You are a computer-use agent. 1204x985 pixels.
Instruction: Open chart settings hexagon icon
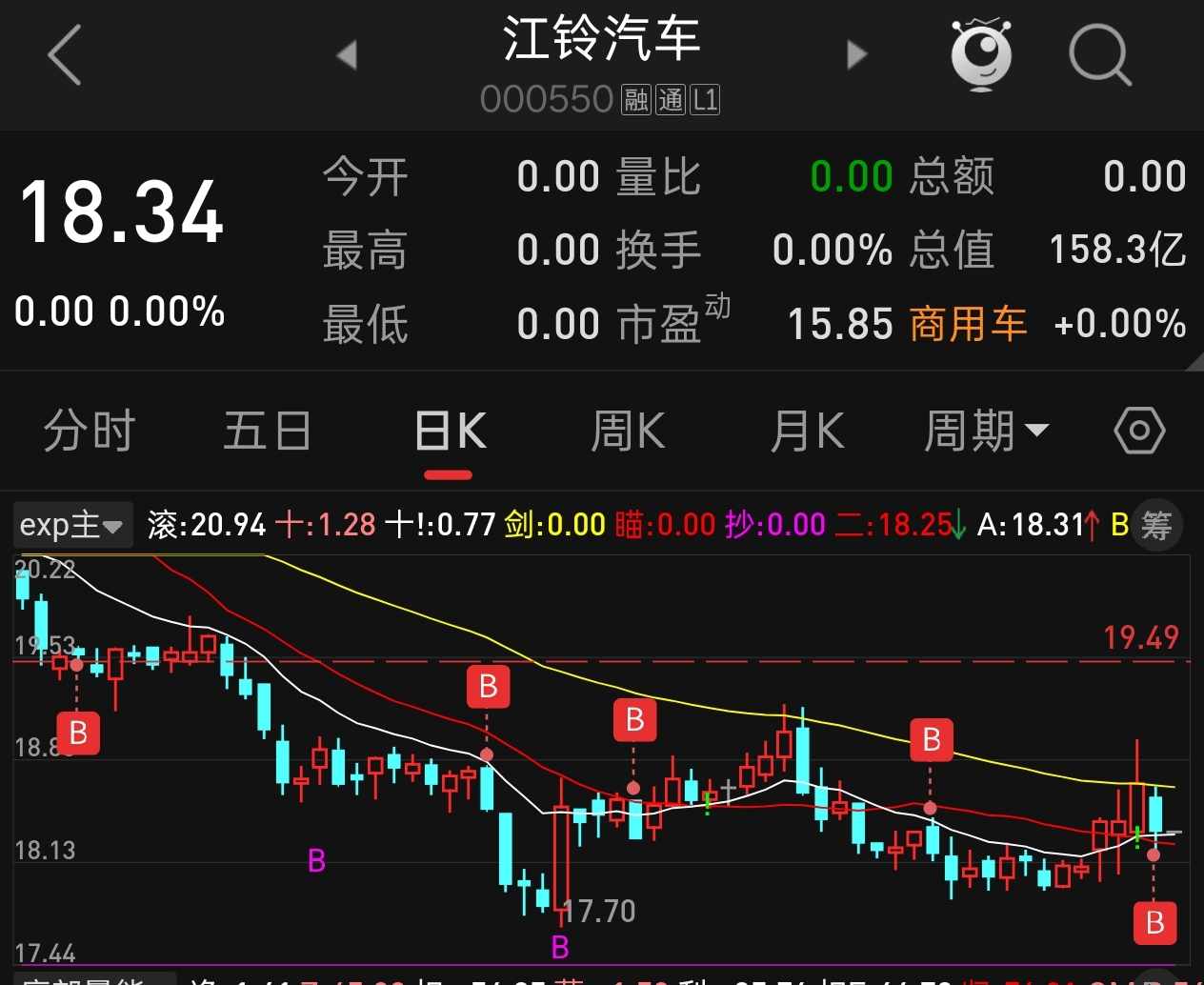coord(1139,431)
